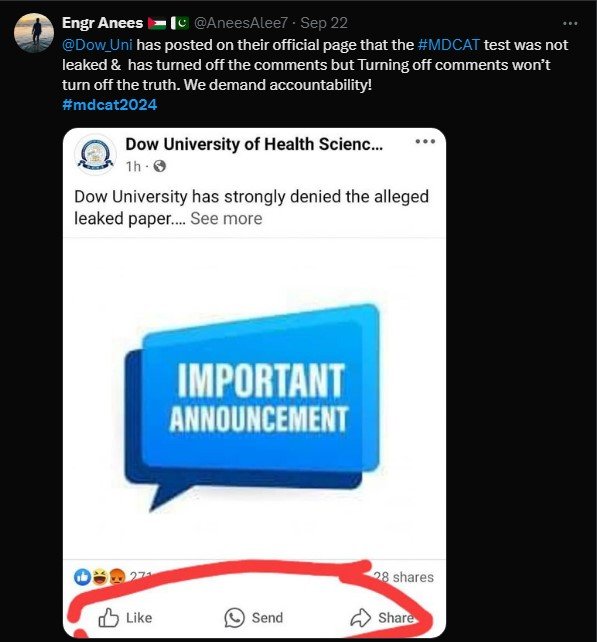
Task: Open tweet more options menu
Action: click(x=570, y=24)
